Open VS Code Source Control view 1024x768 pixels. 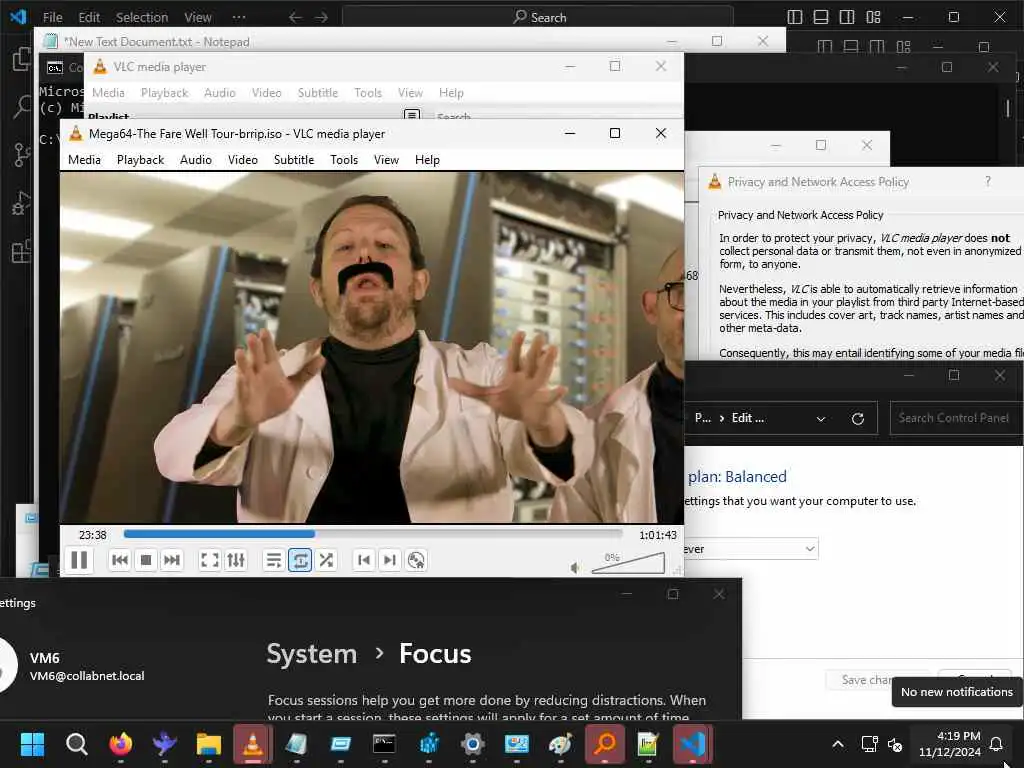22,155
